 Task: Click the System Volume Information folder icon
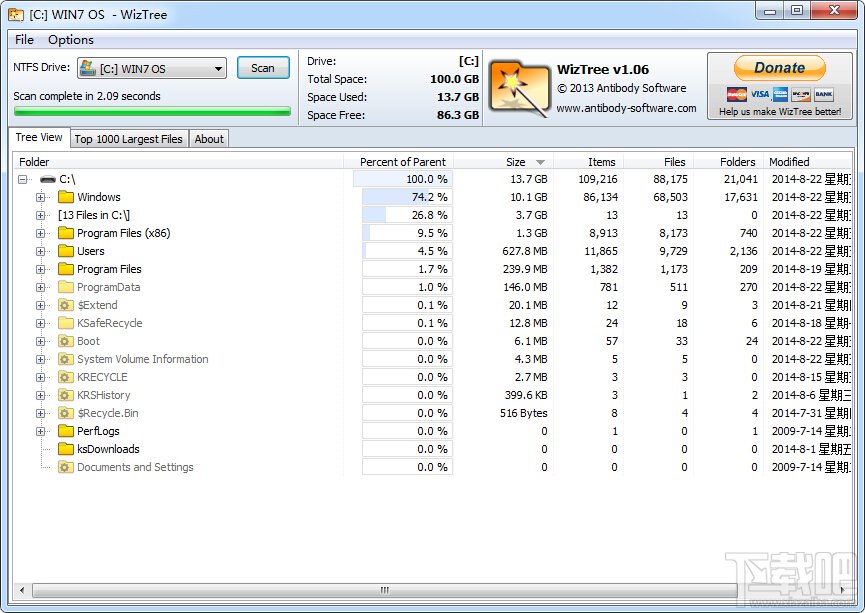point(66,359)
